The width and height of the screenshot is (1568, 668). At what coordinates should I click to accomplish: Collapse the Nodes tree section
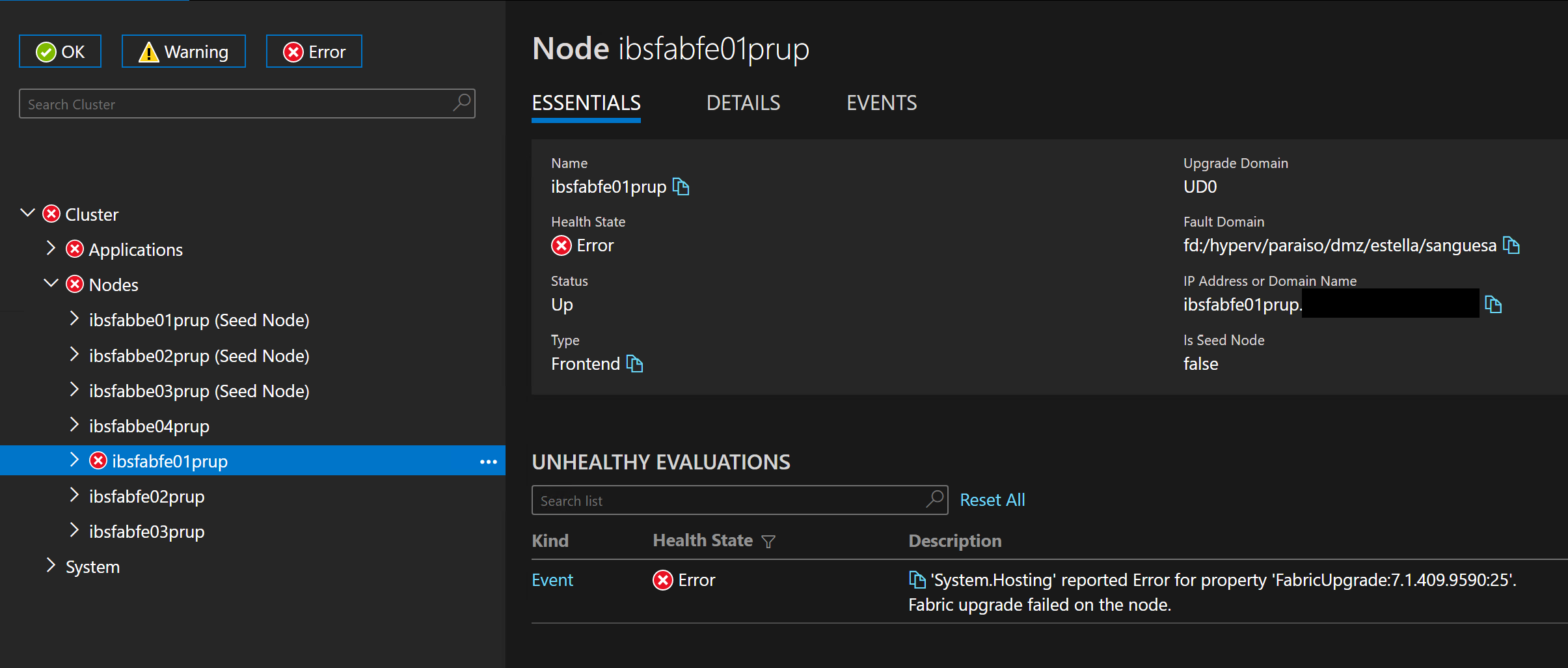50,283
